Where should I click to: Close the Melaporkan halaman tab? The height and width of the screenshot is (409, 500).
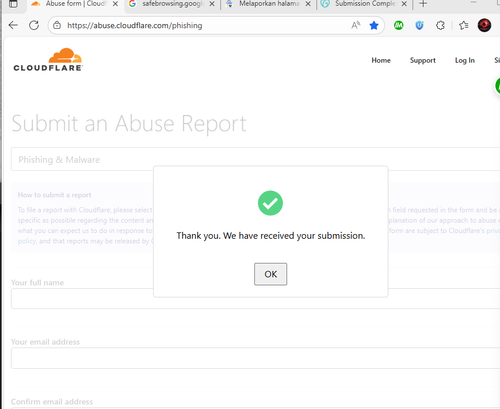(x=308, y=4)
